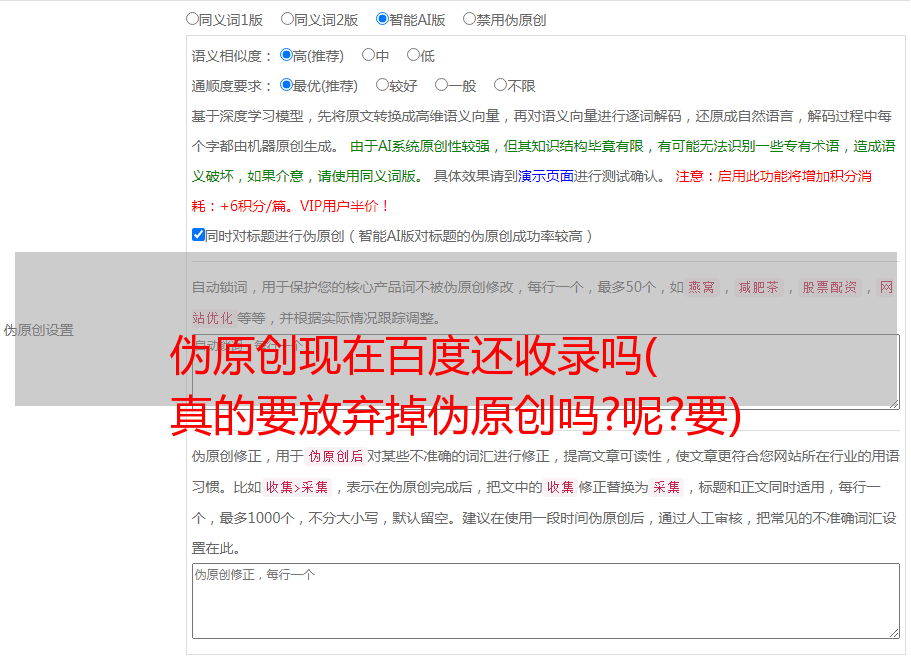Grab resize handle of 自动锁词 textarea
This screenshot has height=658, width=911.
point(894,404)
